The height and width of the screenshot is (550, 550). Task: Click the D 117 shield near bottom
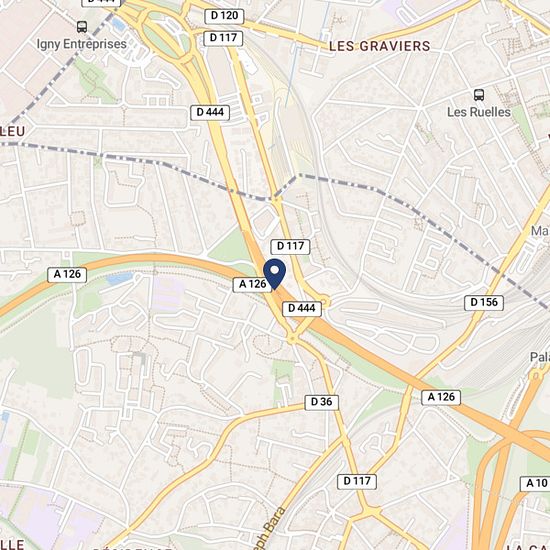coord(357,481)
